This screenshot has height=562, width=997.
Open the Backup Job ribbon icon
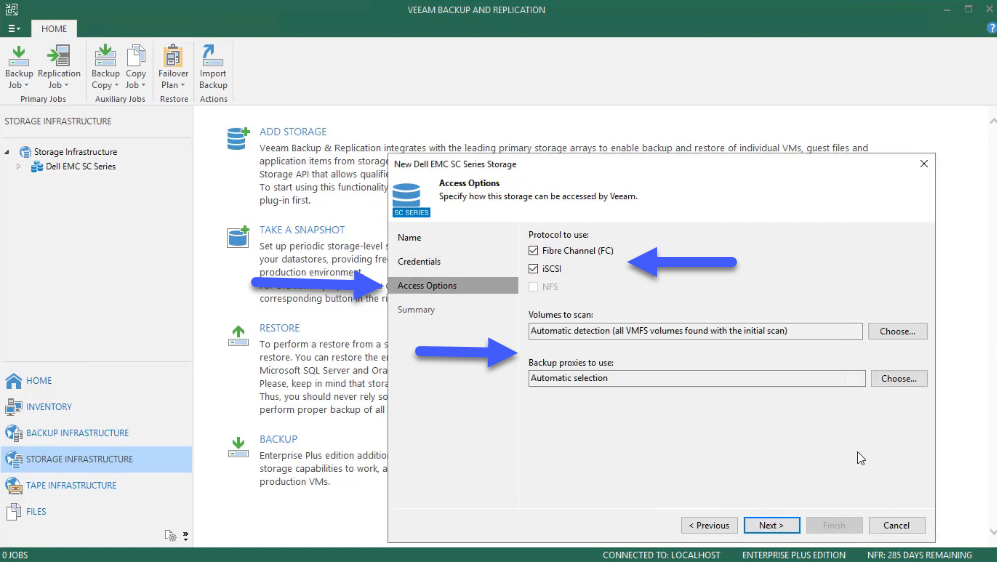[18, 56]
